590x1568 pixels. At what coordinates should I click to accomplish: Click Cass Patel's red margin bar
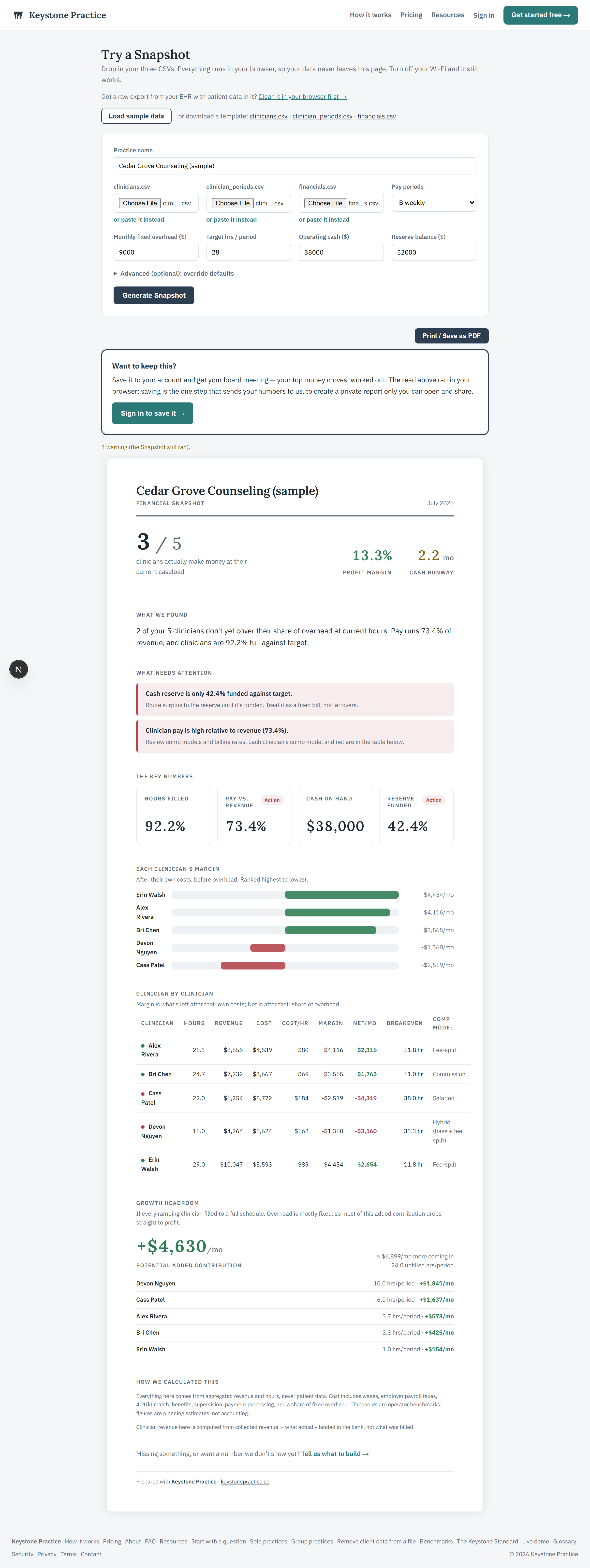pos(253,965)
